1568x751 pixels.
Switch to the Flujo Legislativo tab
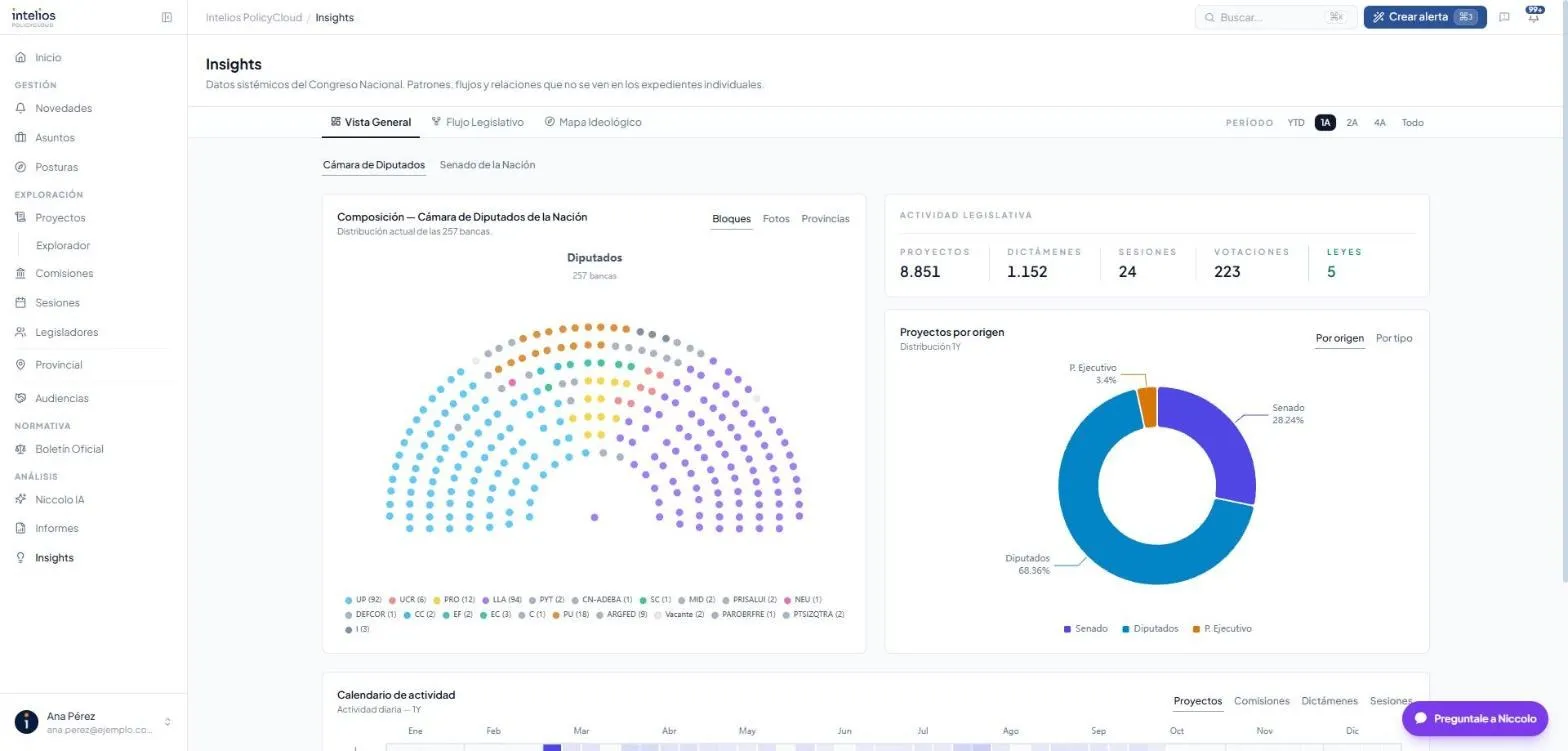tap(477, 122)
